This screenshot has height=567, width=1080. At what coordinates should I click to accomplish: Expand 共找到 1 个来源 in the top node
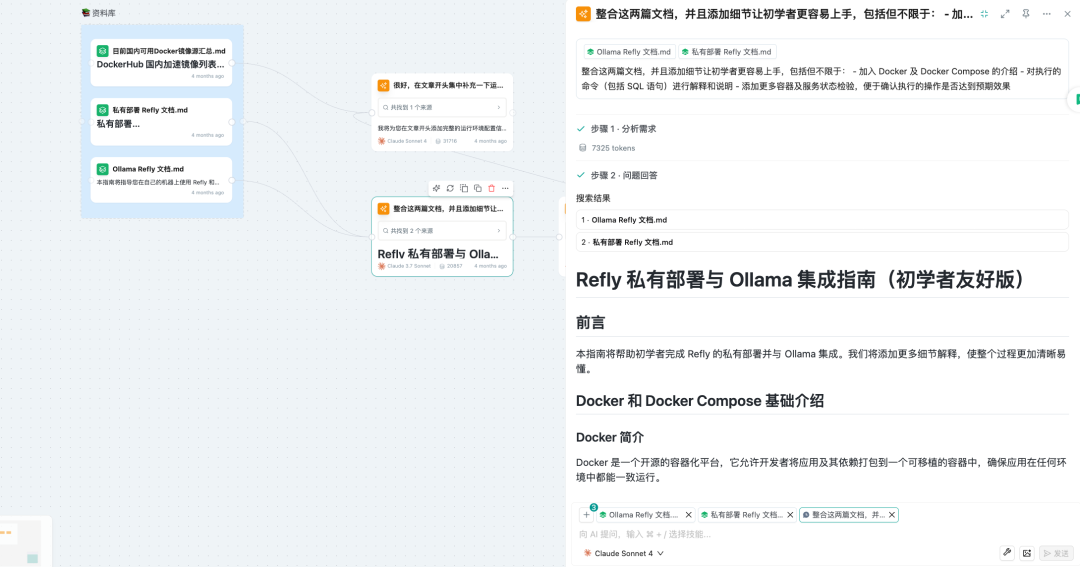[x=442, y=107]
